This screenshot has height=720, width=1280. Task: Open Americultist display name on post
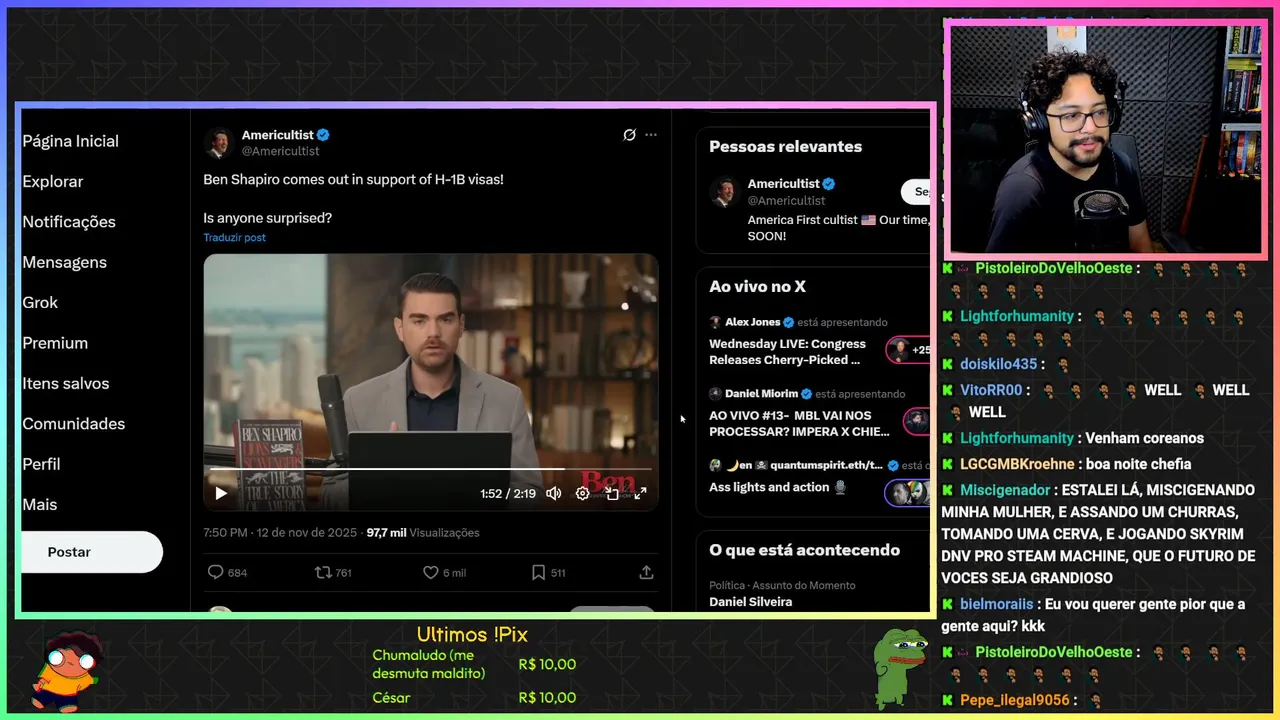[278, 135]
